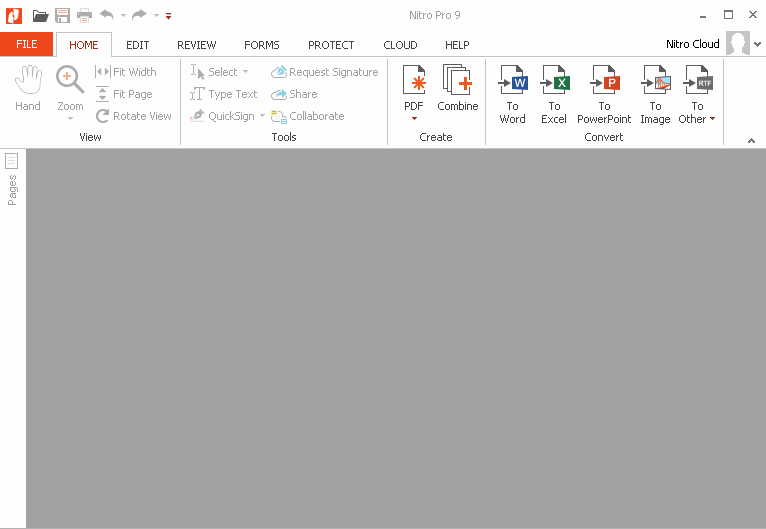
Task: Expand the Zoom tool dropdown arrow
Action: coord(70,119)
